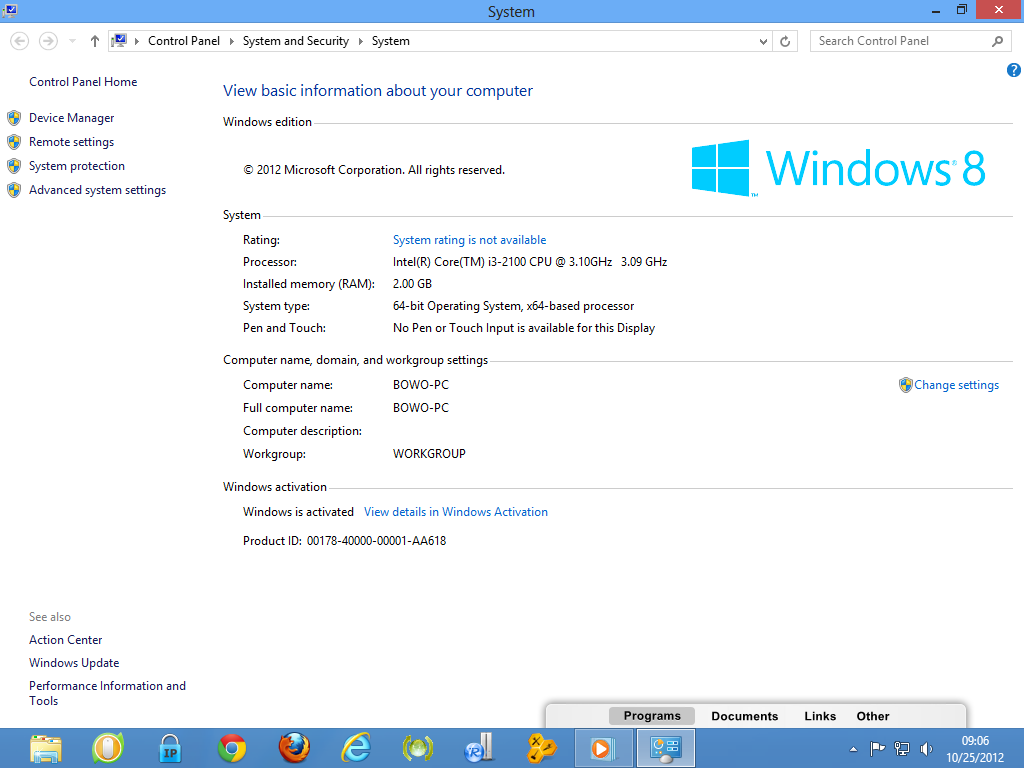Open Device Manager link
The width and height of the screenshot is (1024, 768).
pyautogui.click(x=71, y=118)
